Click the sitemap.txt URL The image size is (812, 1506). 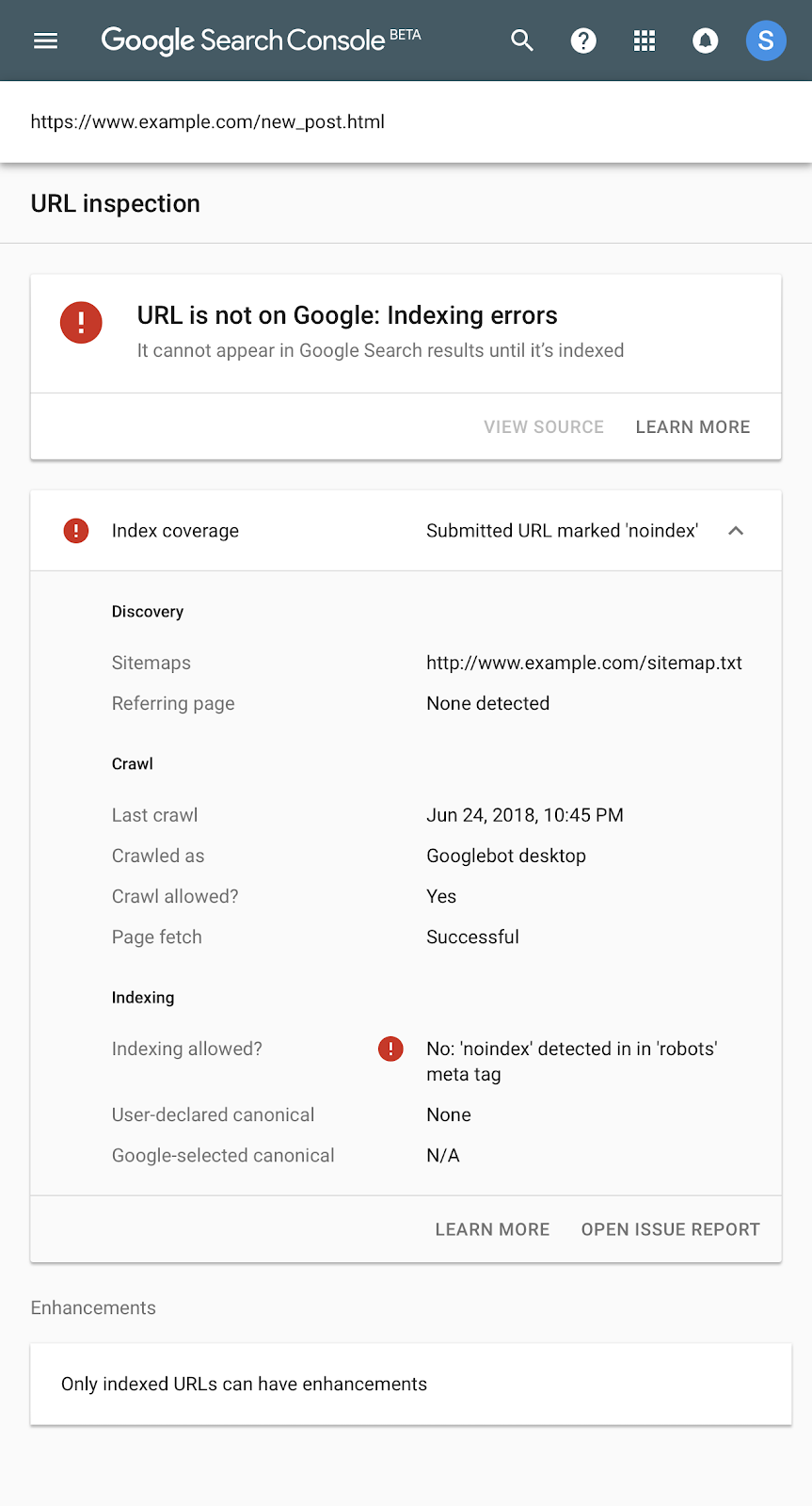[584, 663]
